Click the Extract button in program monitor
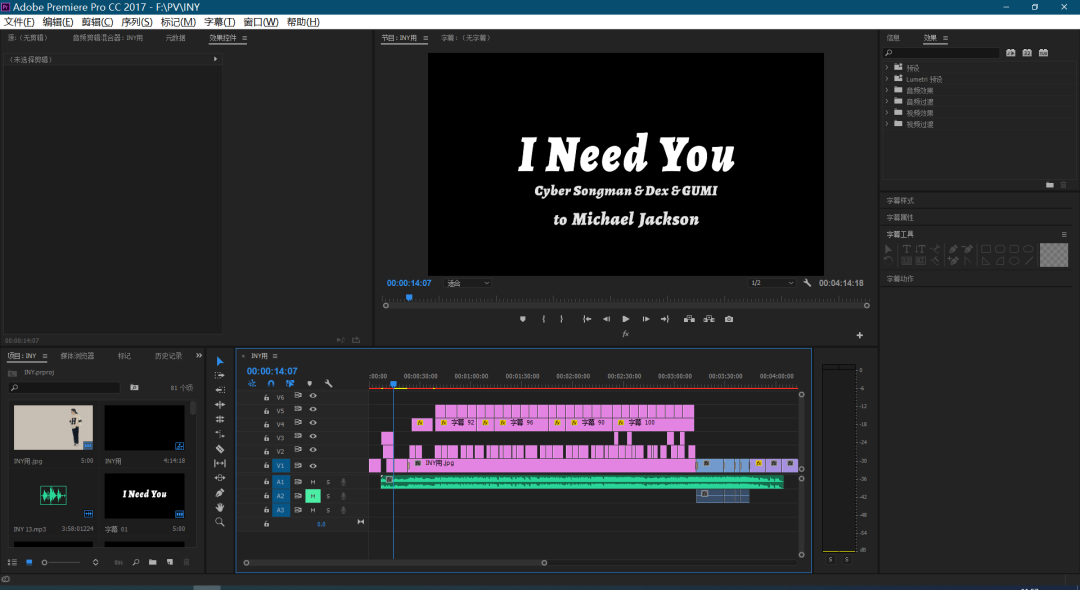 pos(709,319)
